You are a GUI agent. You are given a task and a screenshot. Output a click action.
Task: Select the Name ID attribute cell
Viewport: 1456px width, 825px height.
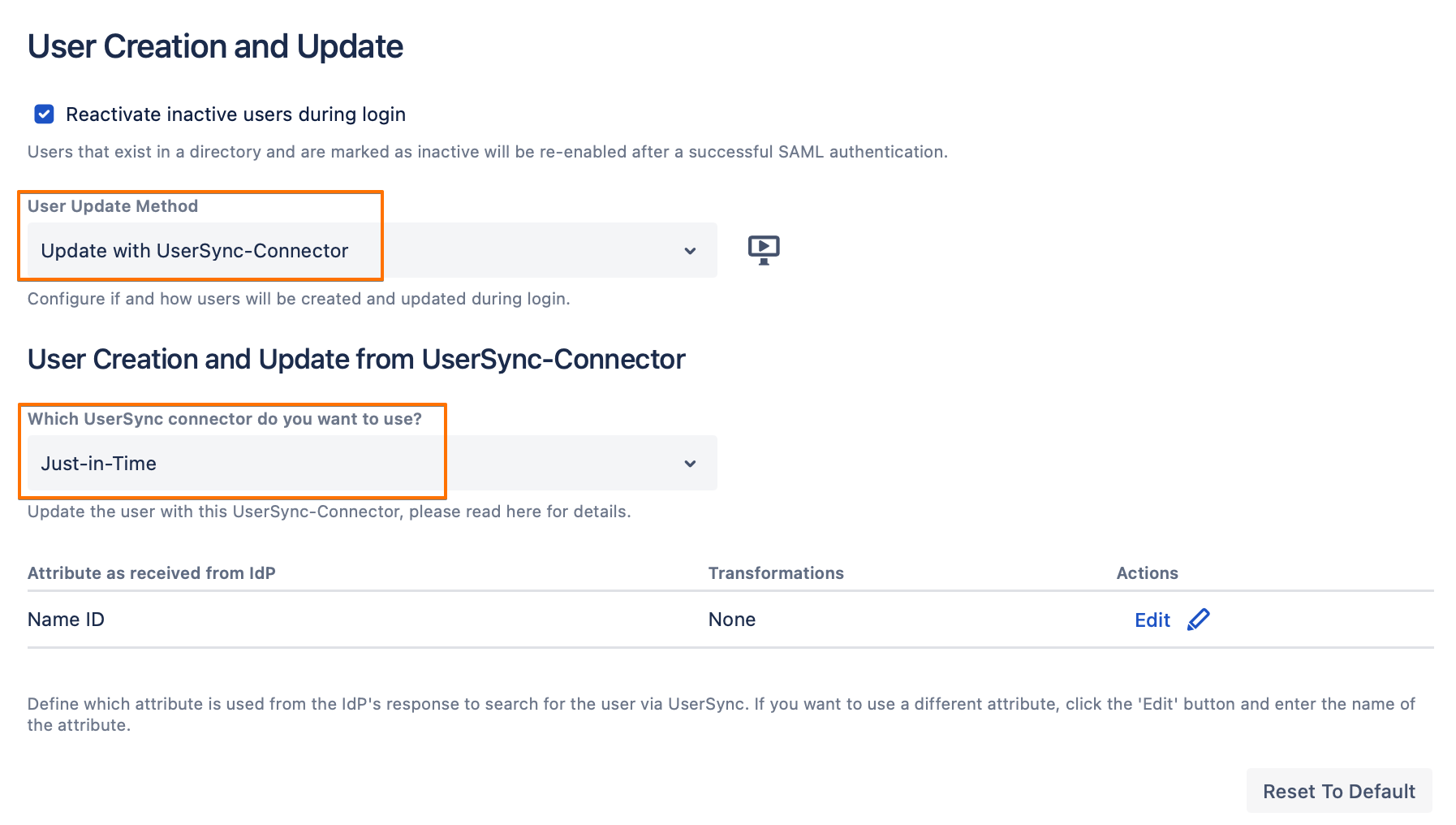click(67, 620)
